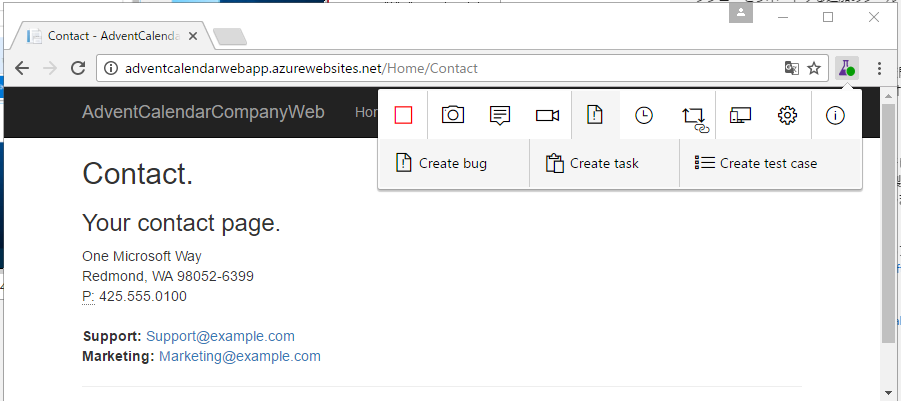Open the Chrome three-dot menu
The image size is (901, 401).
[x=879, y=68]
